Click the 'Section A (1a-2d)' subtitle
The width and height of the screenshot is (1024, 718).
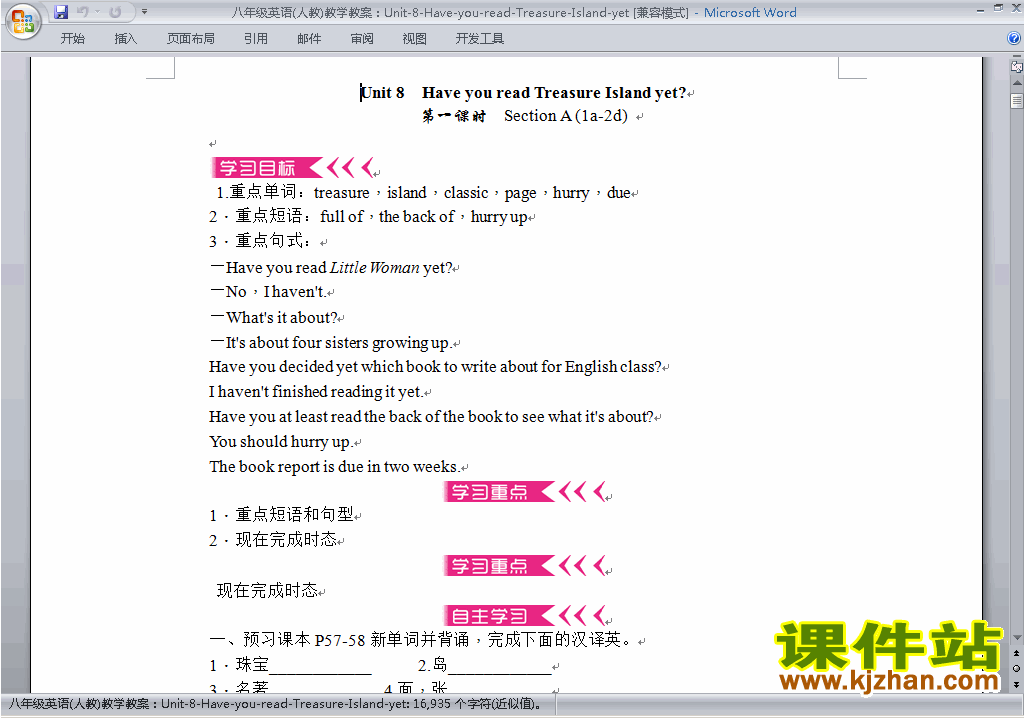click(566, 116)
